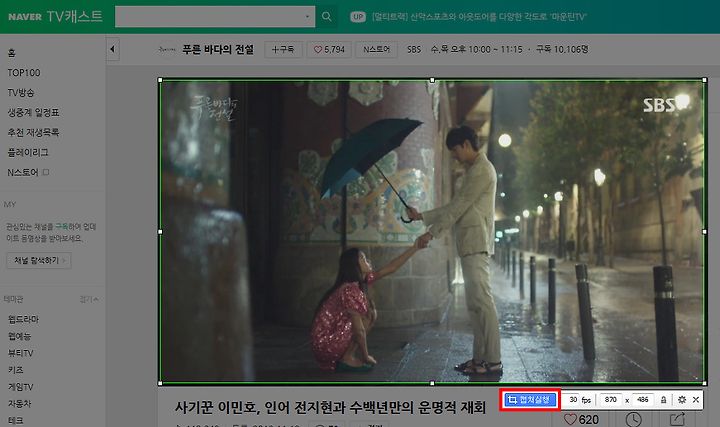Click the channel thumbnail beside 푸른 바다의 전설
Screen dimensions: 720x427
[167, 49]
